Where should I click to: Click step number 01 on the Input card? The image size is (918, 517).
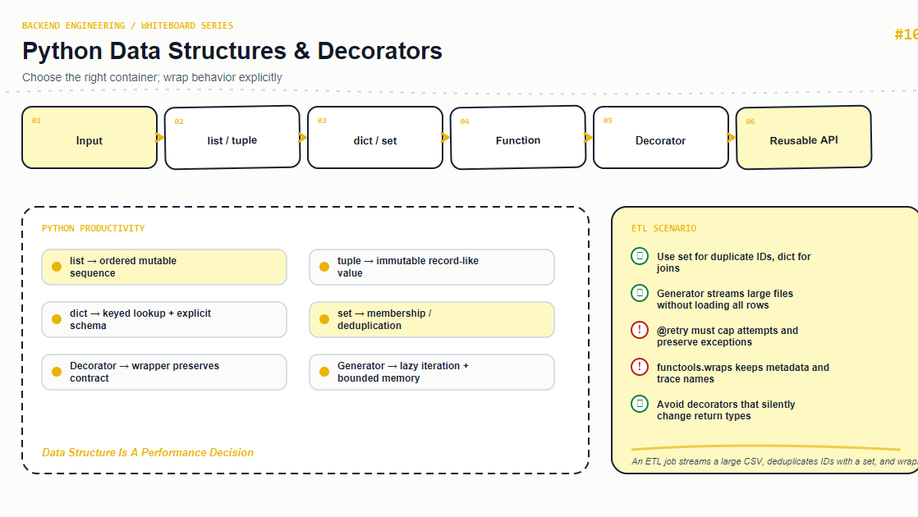point(36,121)
